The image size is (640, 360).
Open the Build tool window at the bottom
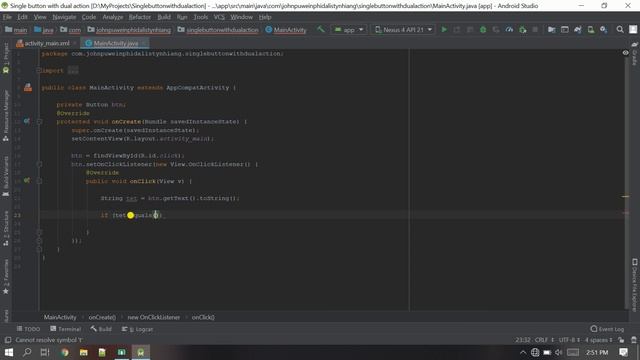coord(101,329)
